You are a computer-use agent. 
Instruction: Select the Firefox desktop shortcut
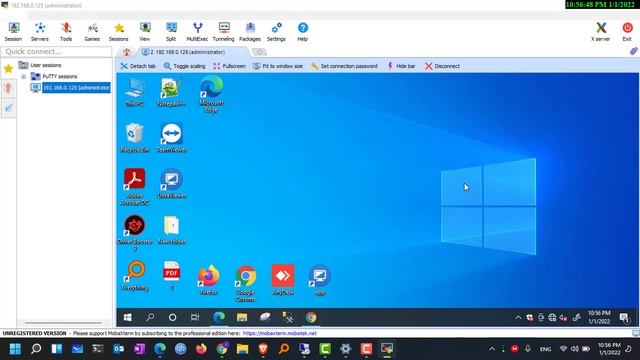tap(209, 280)
